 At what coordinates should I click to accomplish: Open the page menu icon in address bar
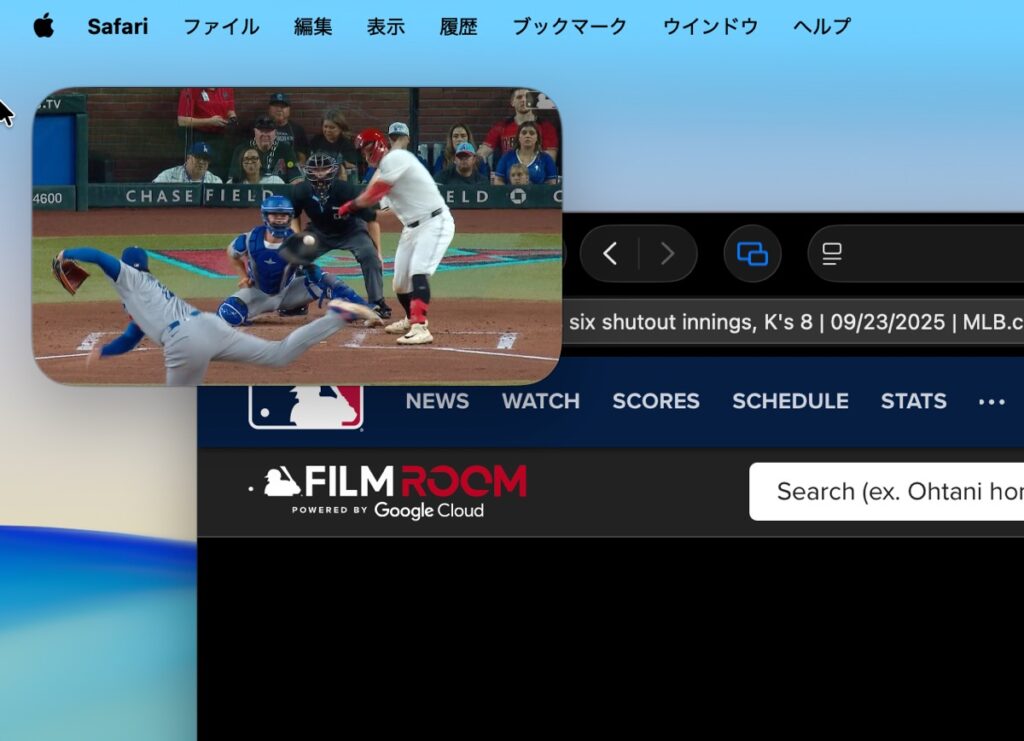[x=832, y=254]
